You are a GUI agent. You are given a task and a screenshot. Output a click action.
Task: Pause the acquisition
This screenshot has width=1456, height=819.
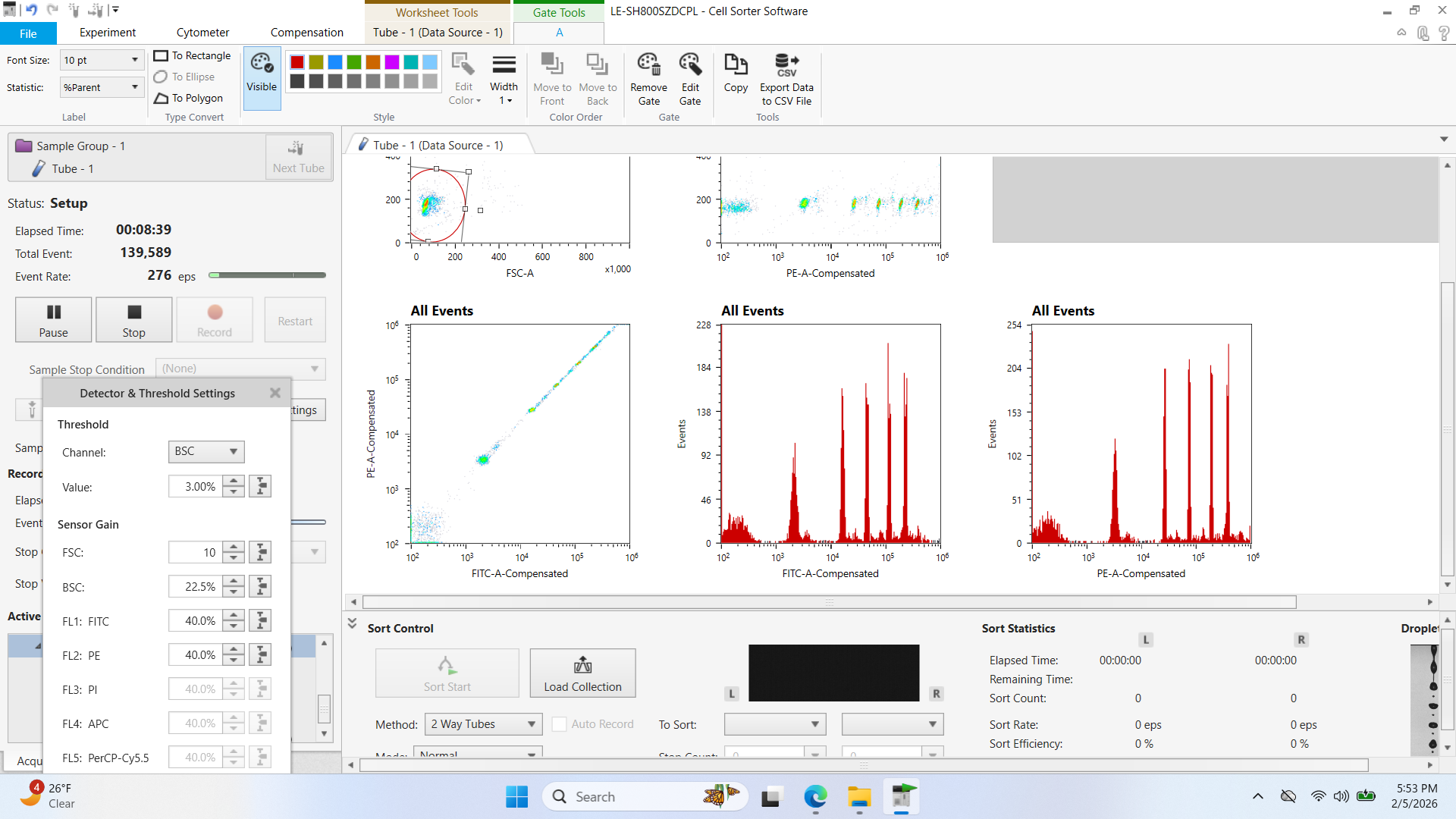point(53,319)
